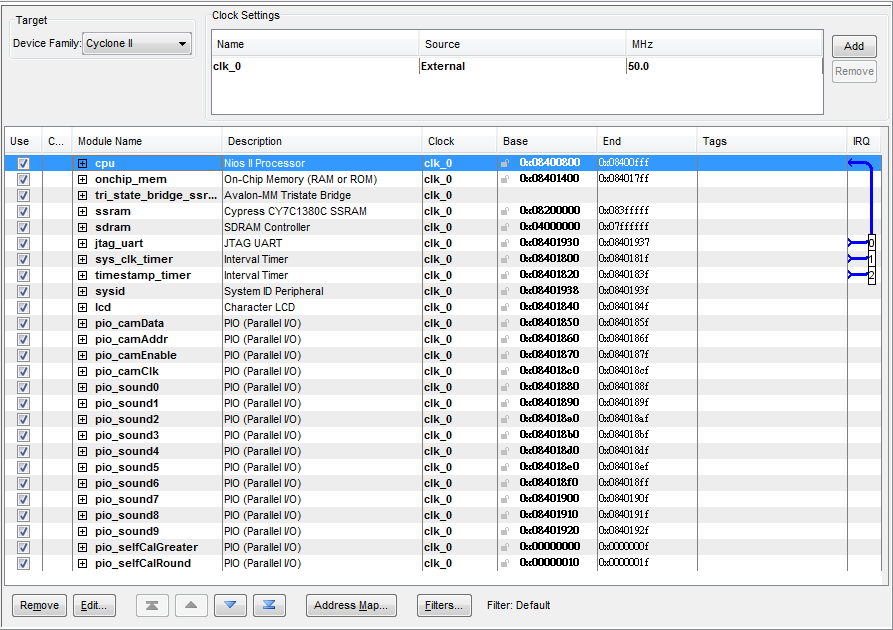Click the blue move-to-bottom arrow button

pos(269,606)
